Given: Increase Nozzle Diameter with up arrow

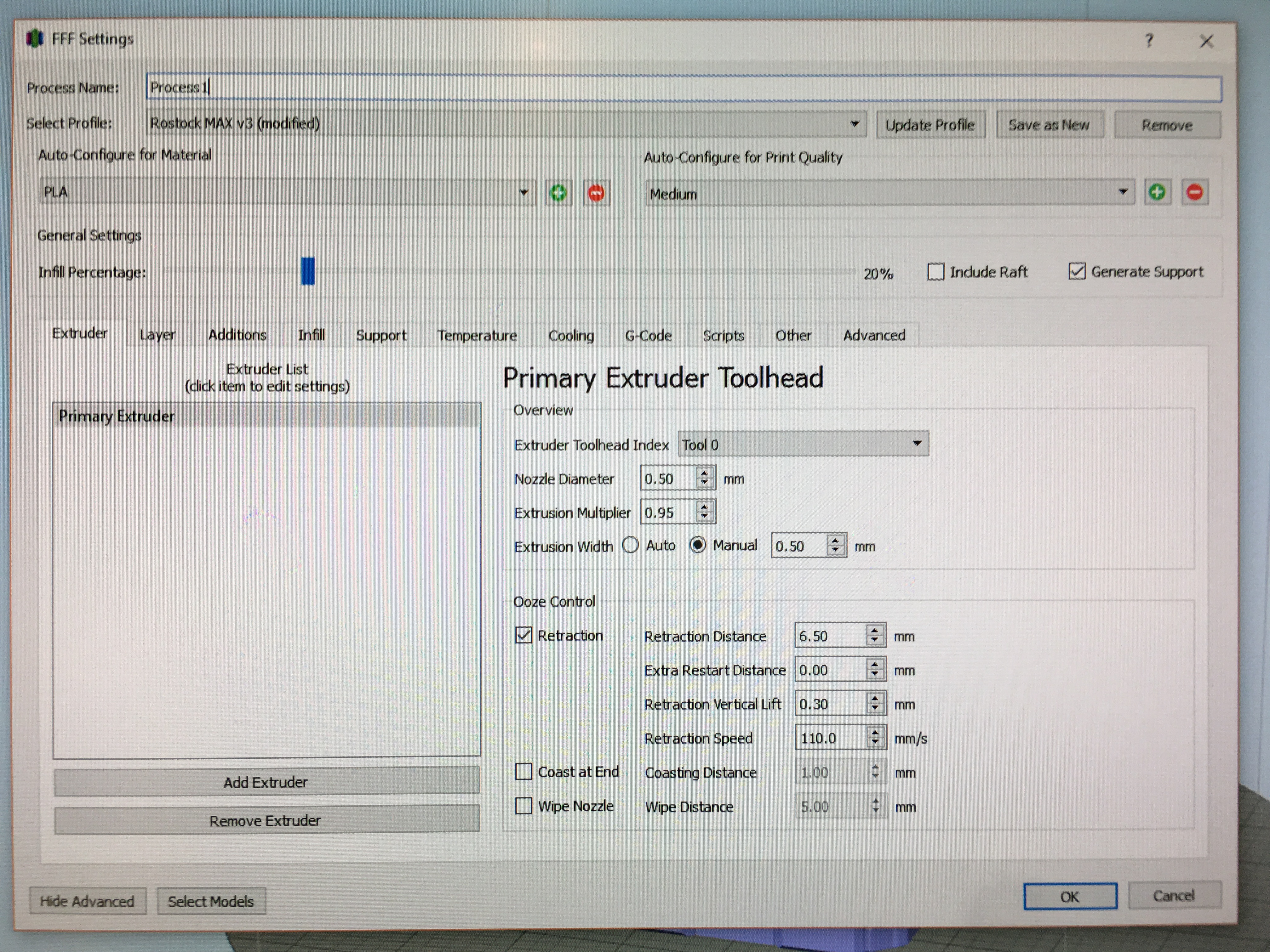Looking at the screenshot, I should tap(705, 473).
